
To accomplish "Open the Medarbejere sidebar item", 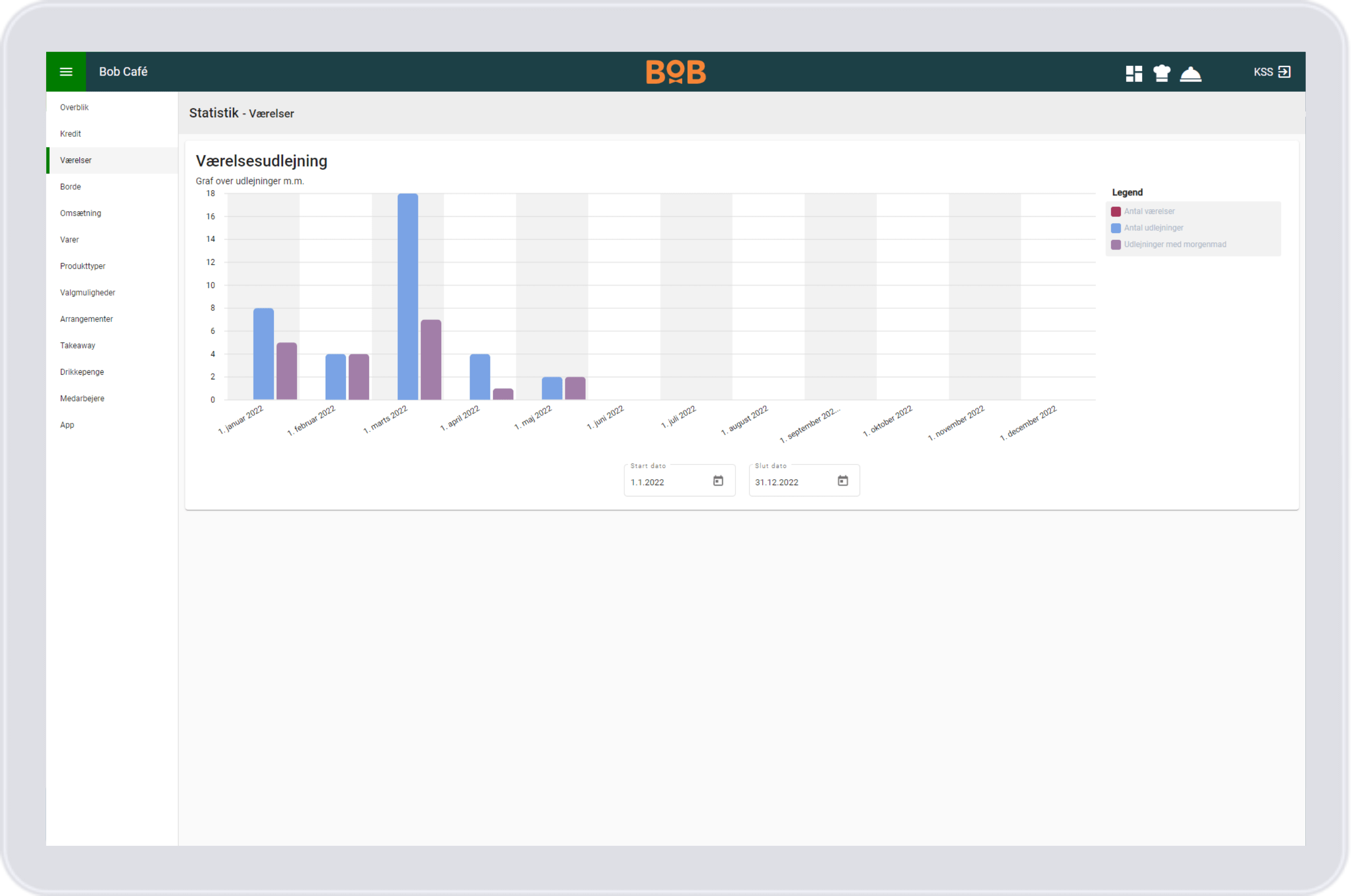I will click(82, 398).
